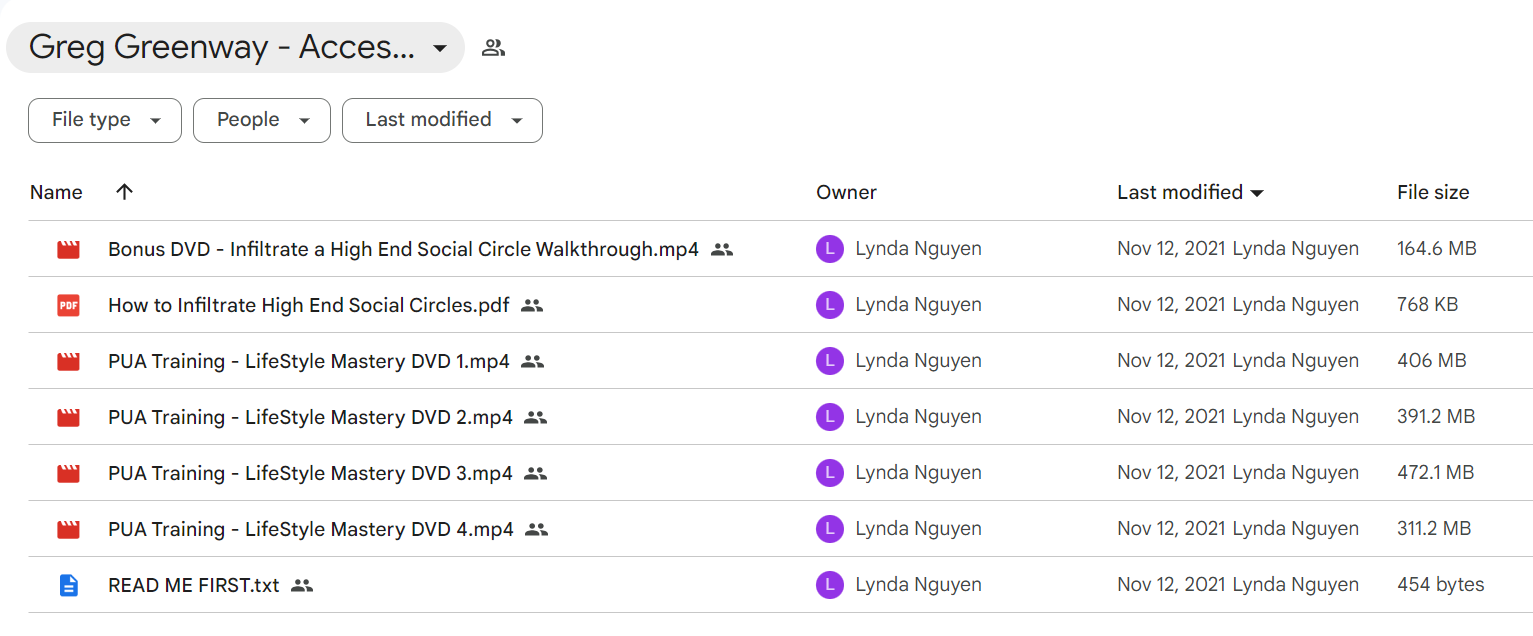The image size is (1533, 636).
Task: Click the Owner column header
Action: tap(846, 192)
